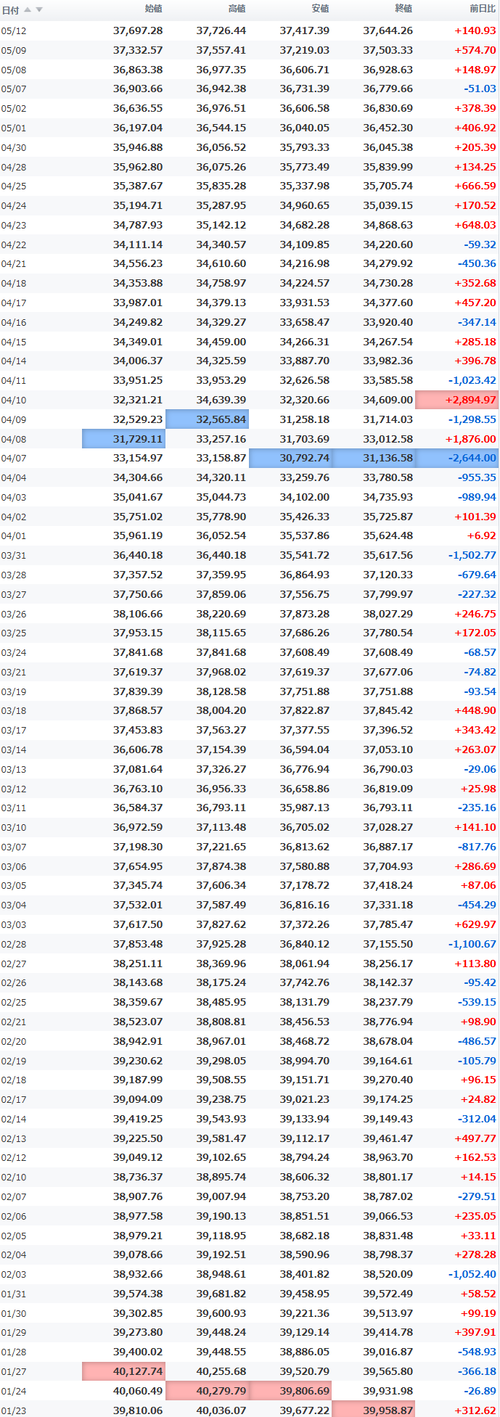Select the 05/12 date cell
The image size is (500, 1417).
pyautogui.click(x=14, y=30)
